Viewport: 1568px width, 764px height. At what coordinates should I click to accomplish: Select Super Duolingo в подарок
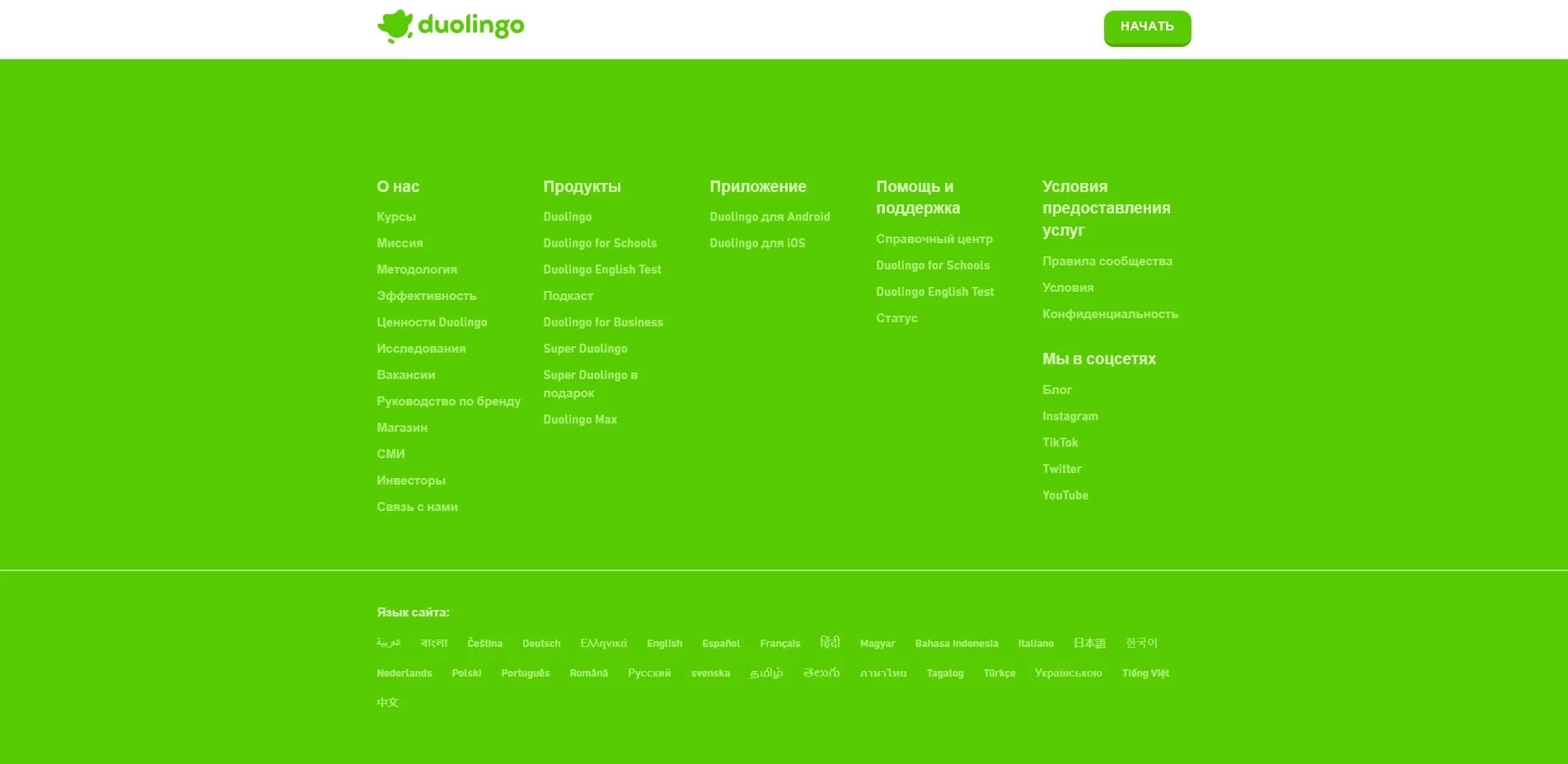[x=590, y=384]
